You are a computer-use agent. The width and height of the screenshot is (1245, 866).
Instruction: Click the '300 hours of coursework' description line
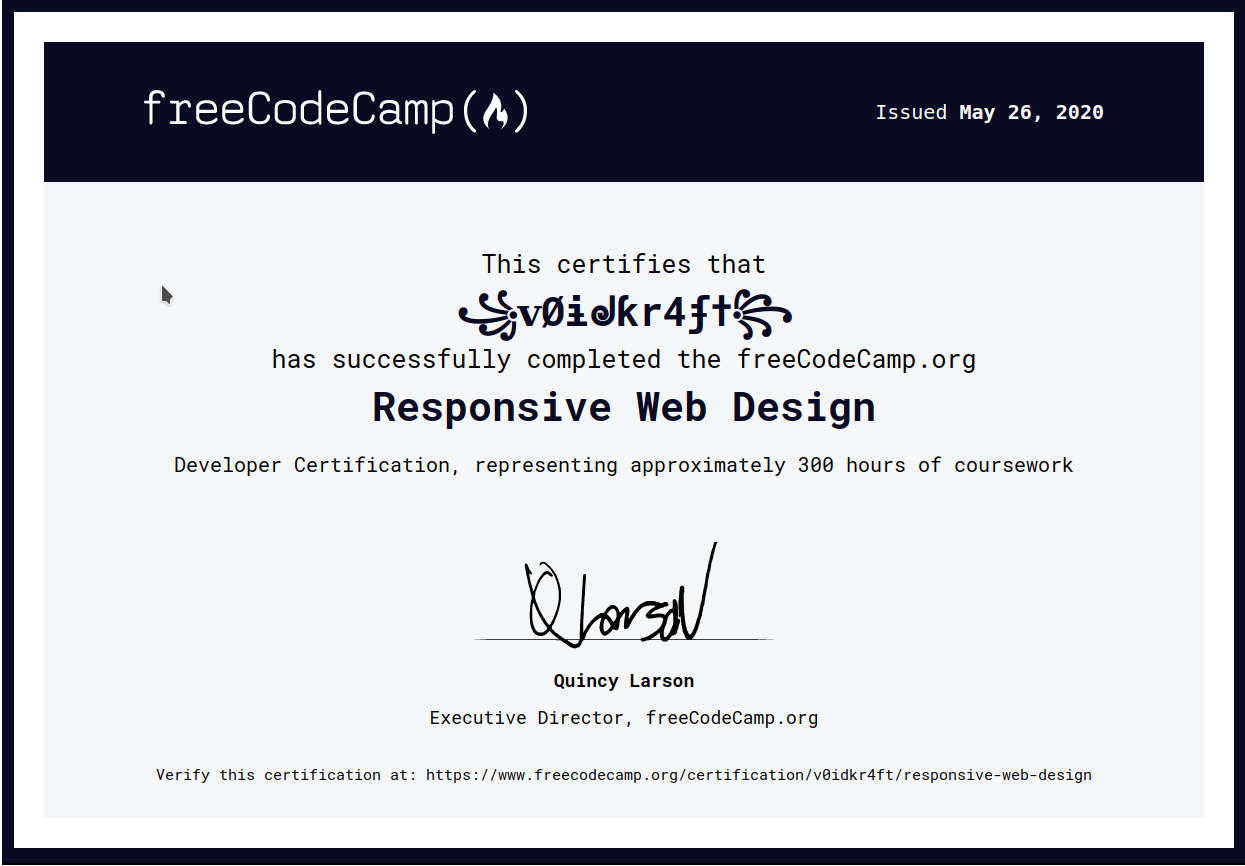(623, 465)
